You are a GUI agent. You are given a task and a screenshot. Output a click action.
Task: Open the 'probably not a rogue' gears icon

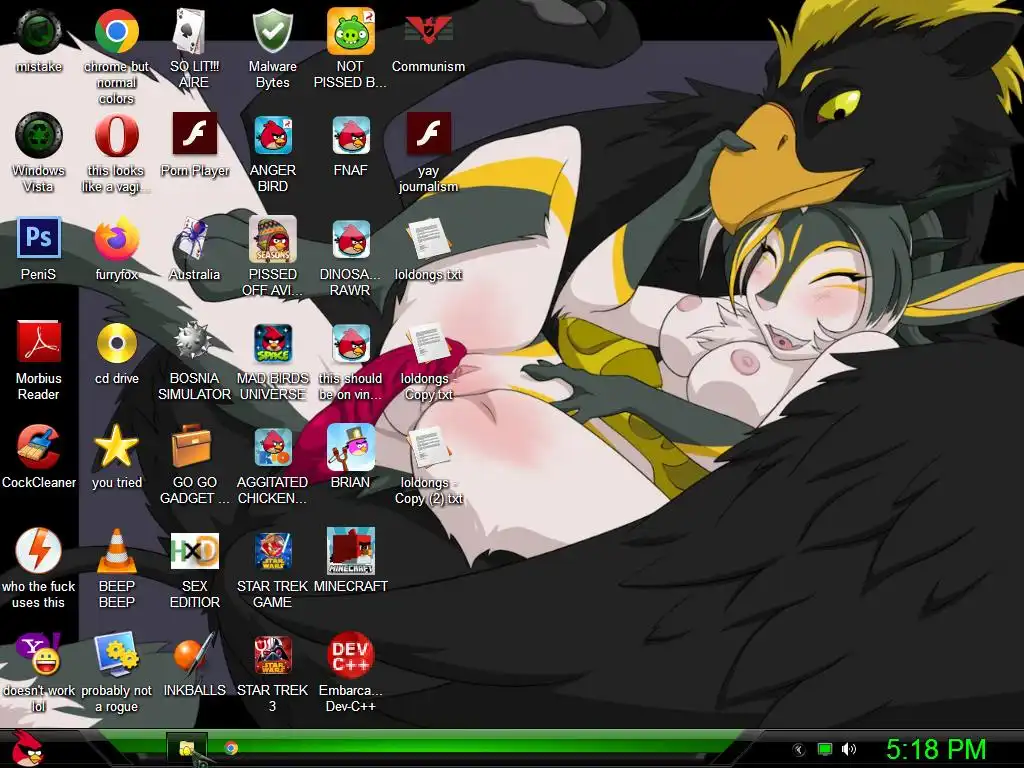point(116,654)
